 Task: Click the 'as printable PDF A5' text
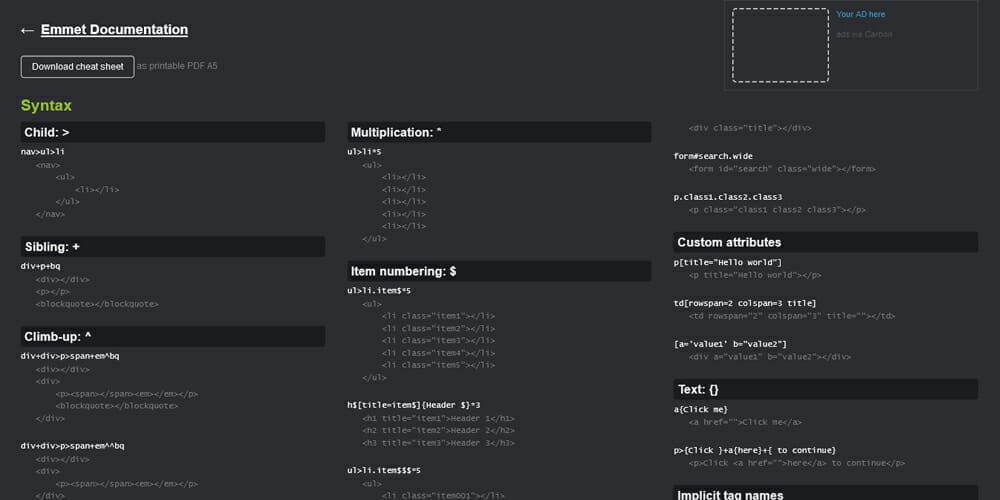coord(177,66)
